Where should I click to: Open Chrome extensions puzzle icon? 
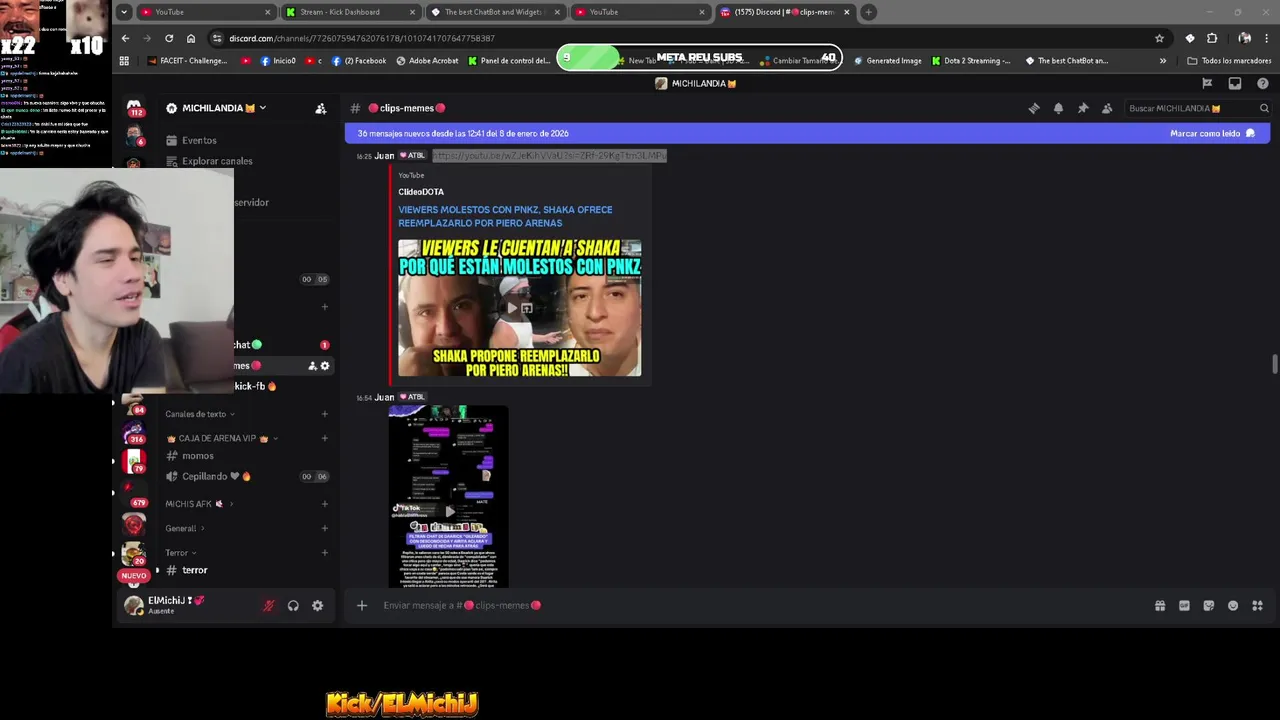pos(1212,38)
